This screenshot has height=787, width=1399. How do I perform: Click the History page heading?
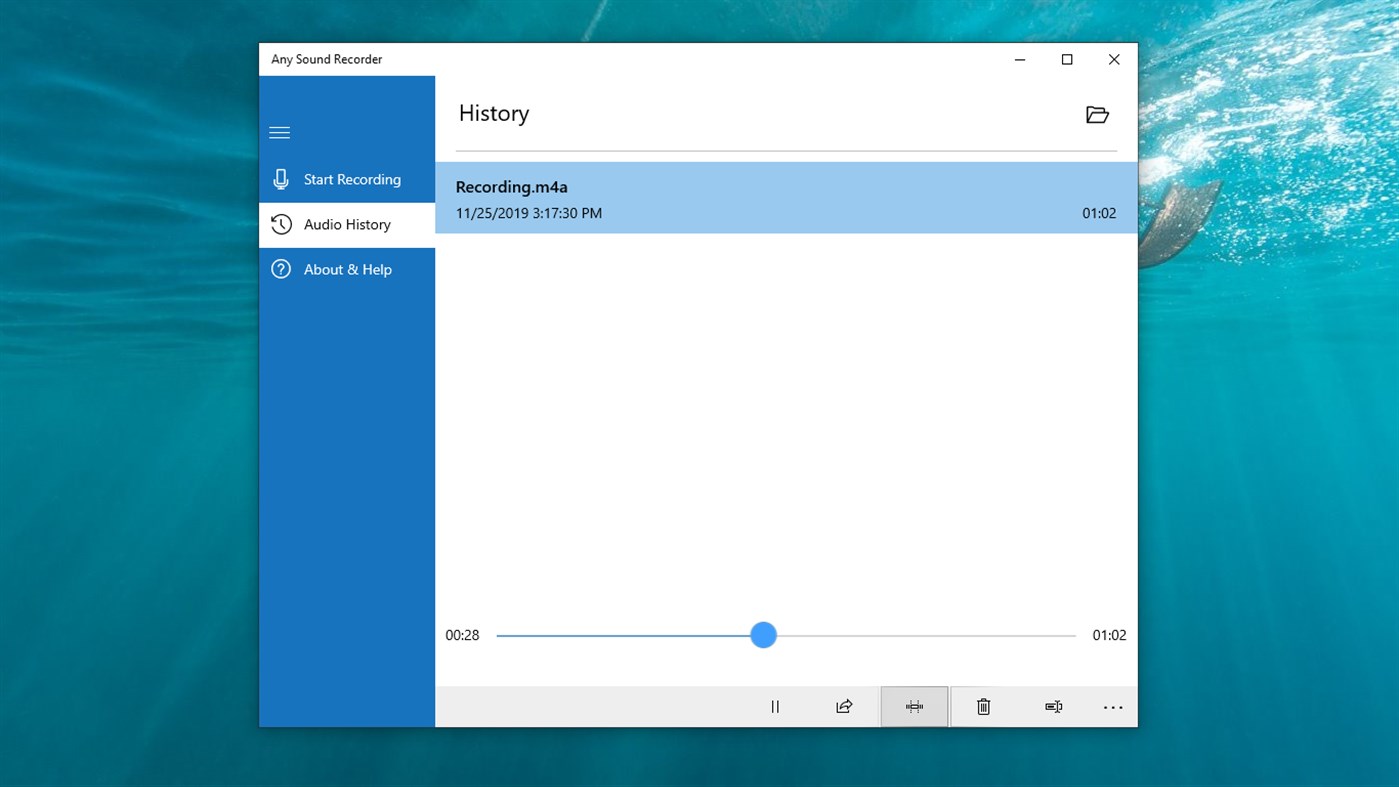pyautogui.click(x=493, y=113)
